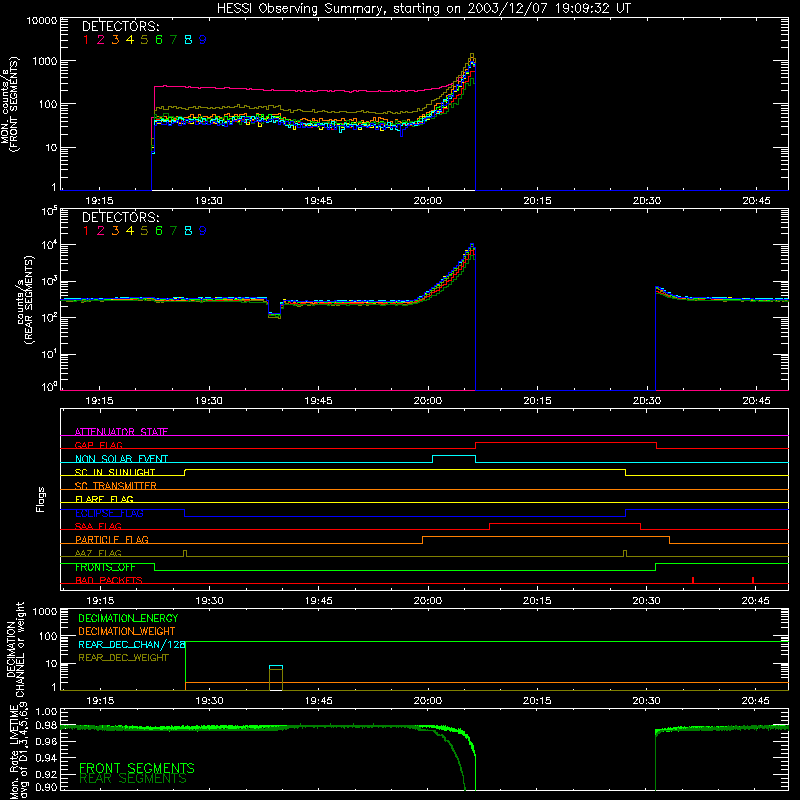Viewport: 800px width, 800px height.
Task: Click the FRONTS_OFF flag label
Action: click(105, 567)
